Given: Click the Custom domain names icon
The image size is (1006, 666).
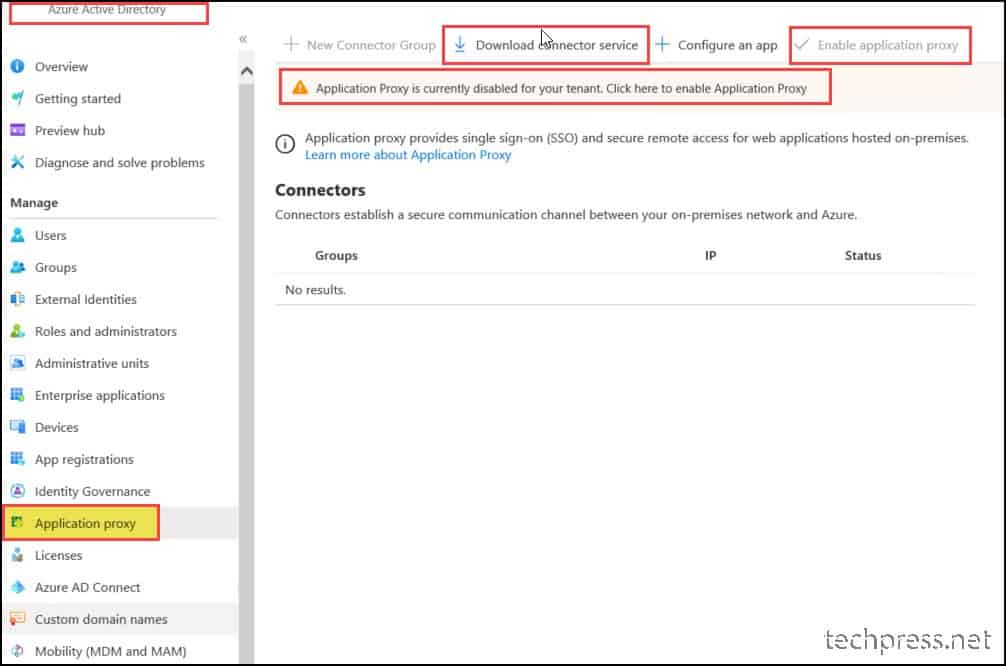Looking at the screenshot, I should coord(17,619).
